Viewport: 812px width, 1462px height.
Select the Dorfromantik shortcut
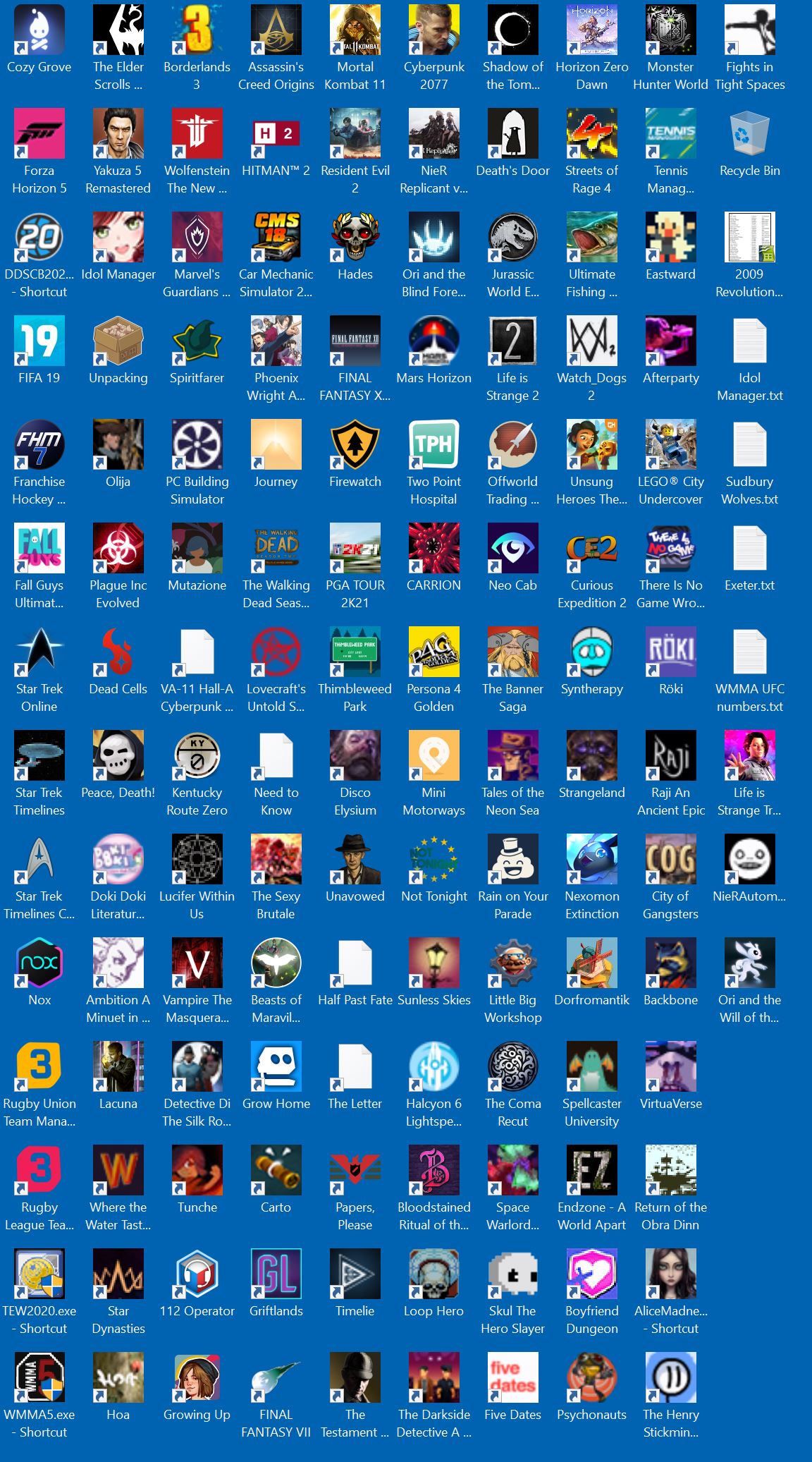click(592, 963)
